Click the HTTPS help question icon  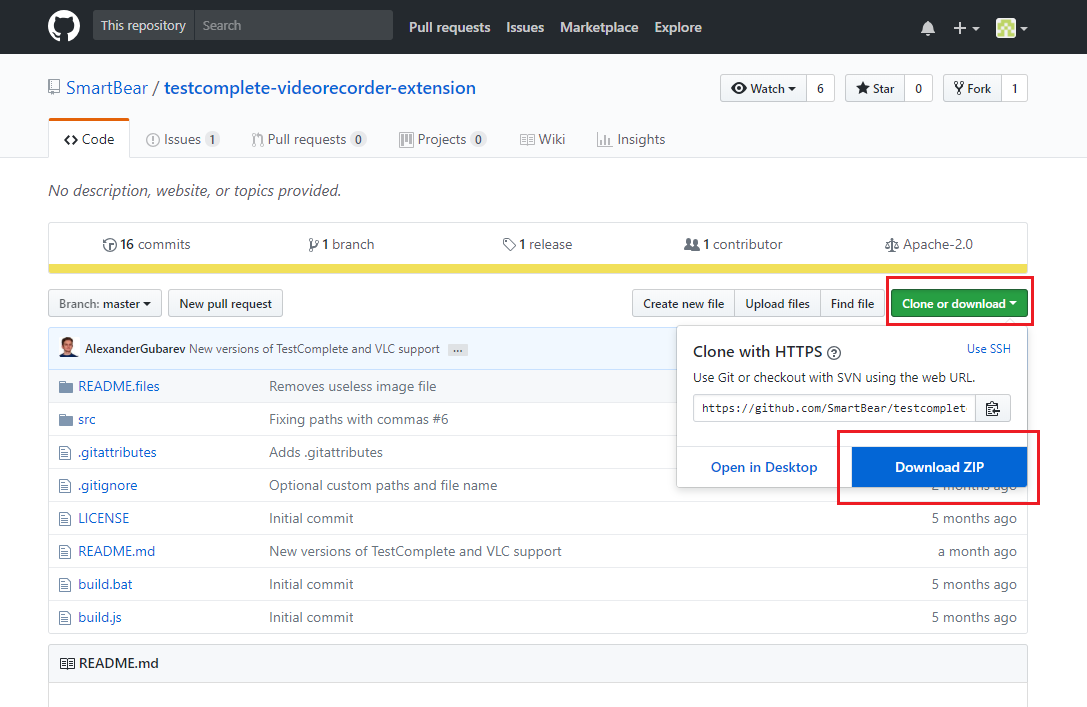click(834, 353)
